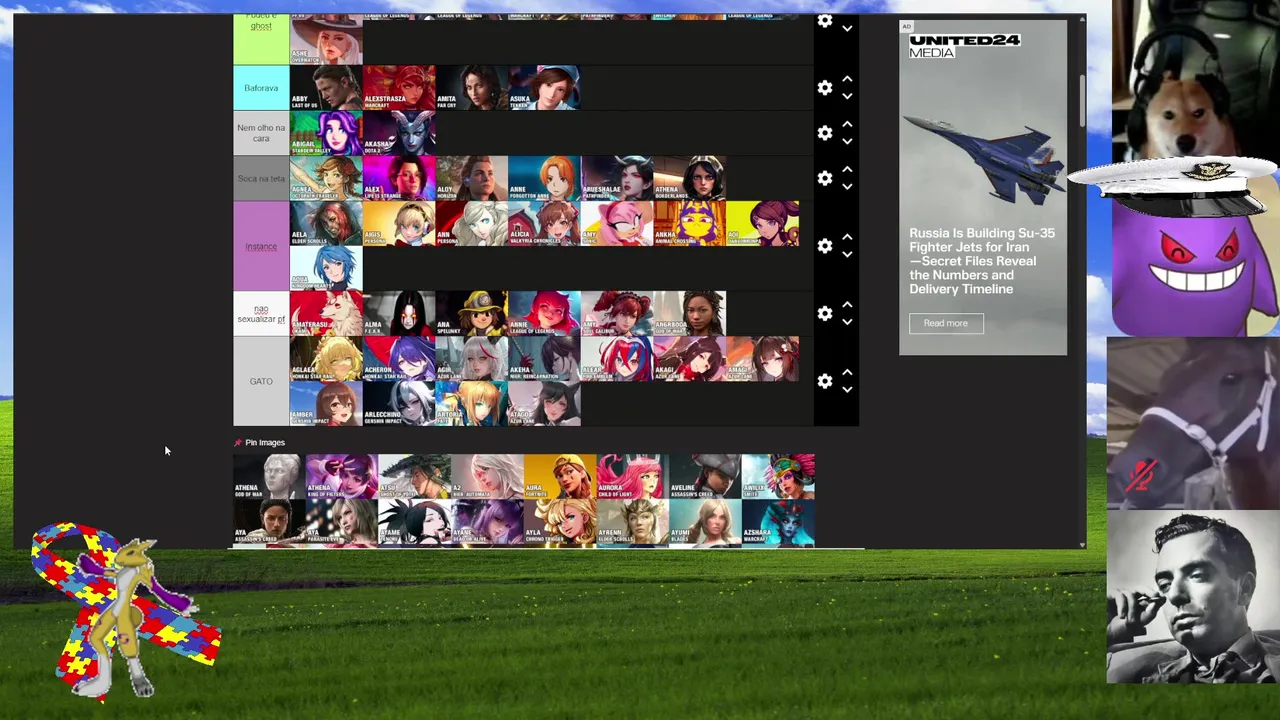
Task: Select Arlecchino Genshin Impact image
Action: point(399,404)
